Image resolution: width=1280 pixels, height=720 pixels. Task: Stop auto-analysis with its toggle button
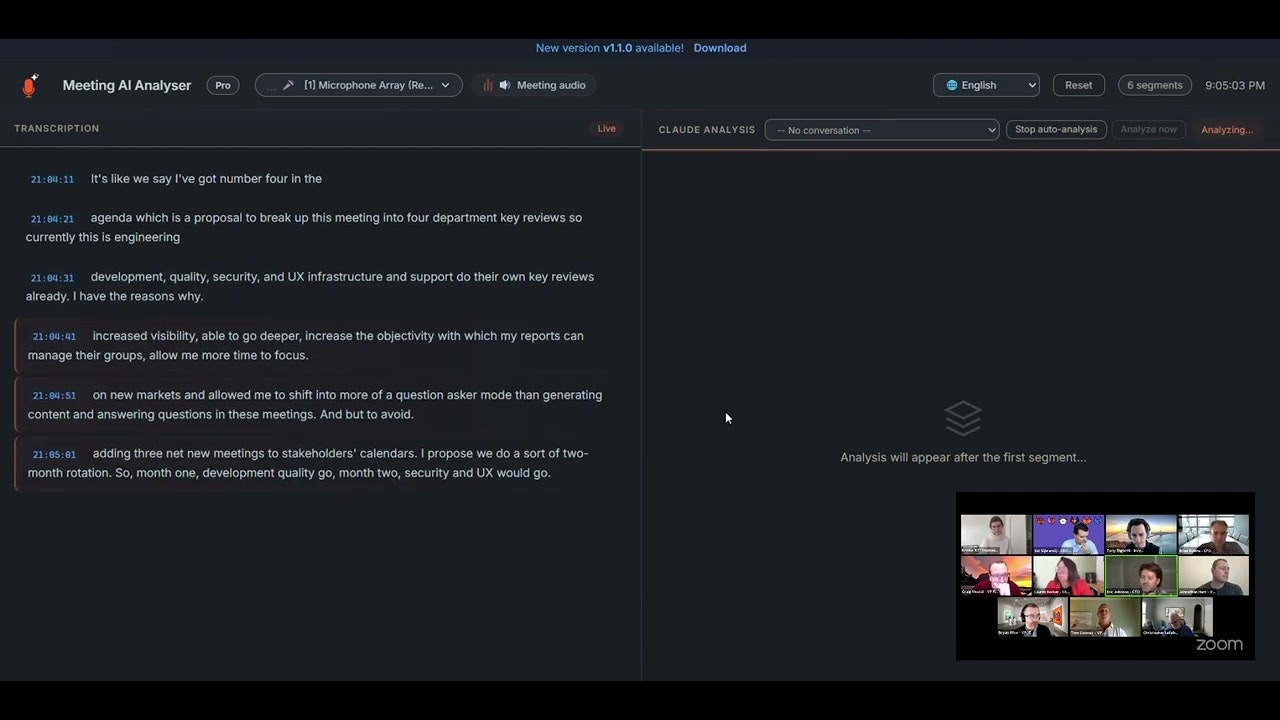point(1056,129)
